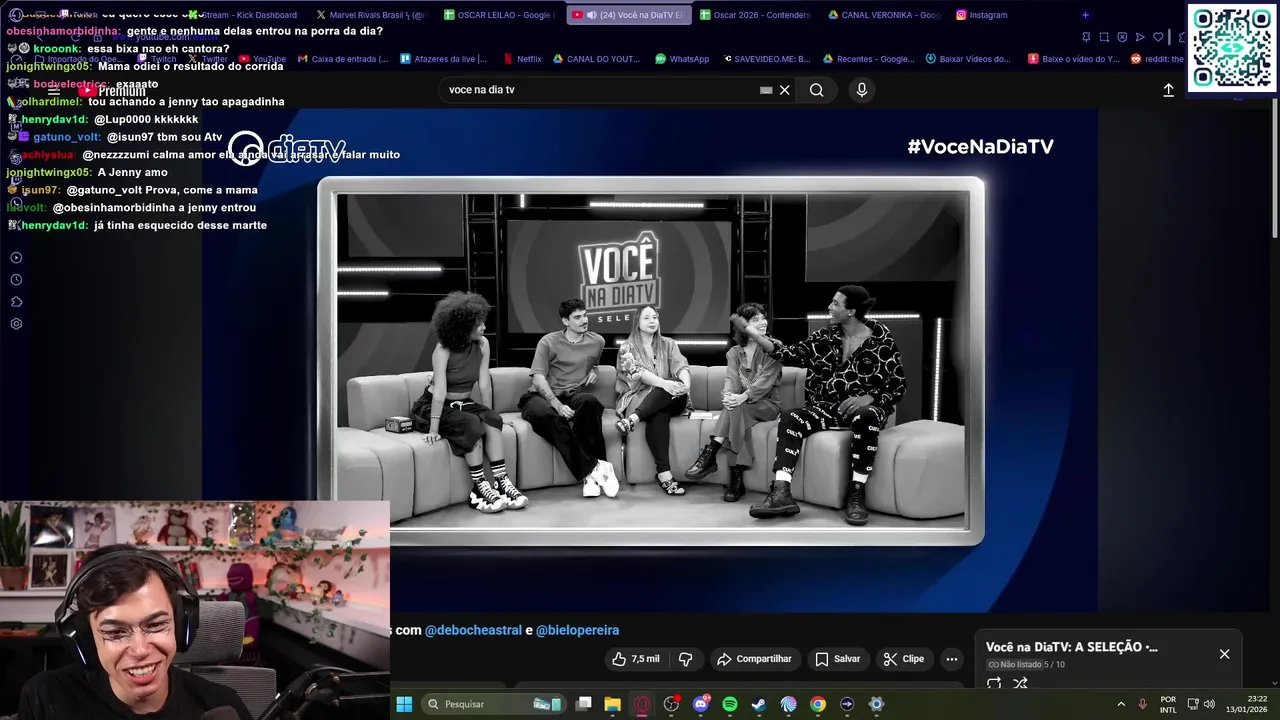Open Afazeres da live bookmark
Screen dimensions: 1280x720
pos(444,59)
